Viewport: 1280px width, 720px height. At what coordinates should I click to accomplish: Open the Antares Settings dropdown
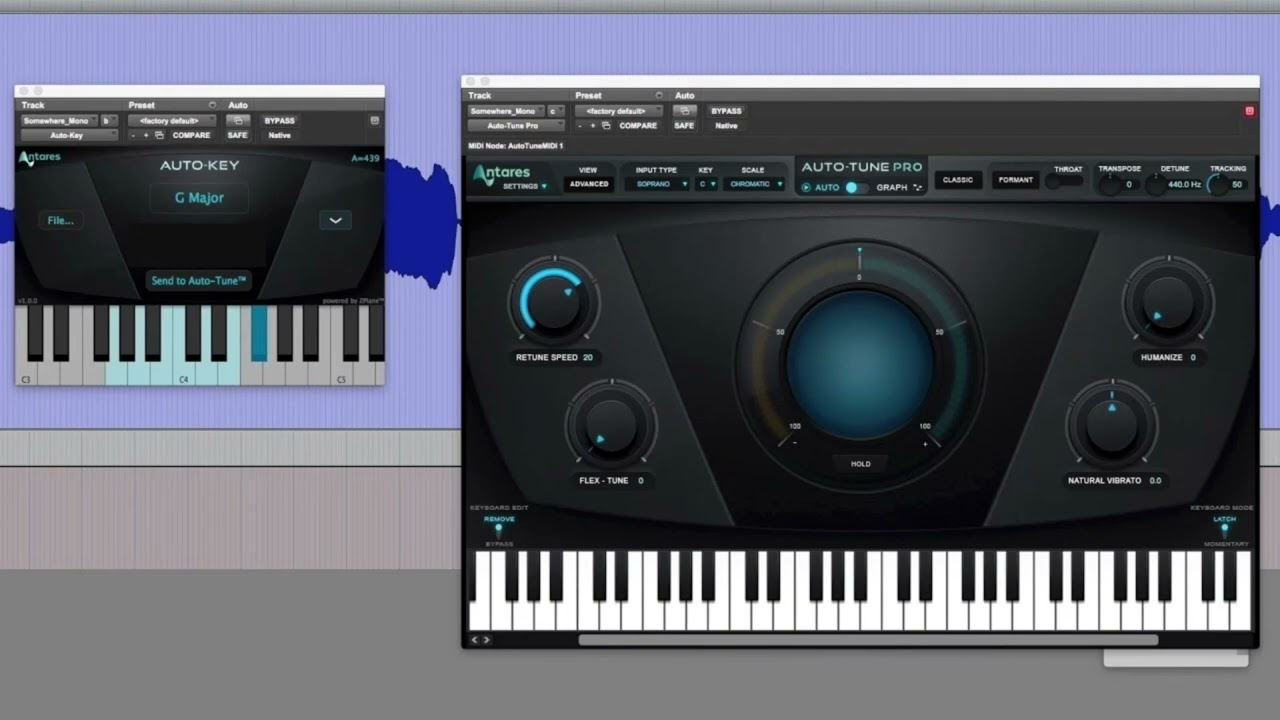[525, 187]
